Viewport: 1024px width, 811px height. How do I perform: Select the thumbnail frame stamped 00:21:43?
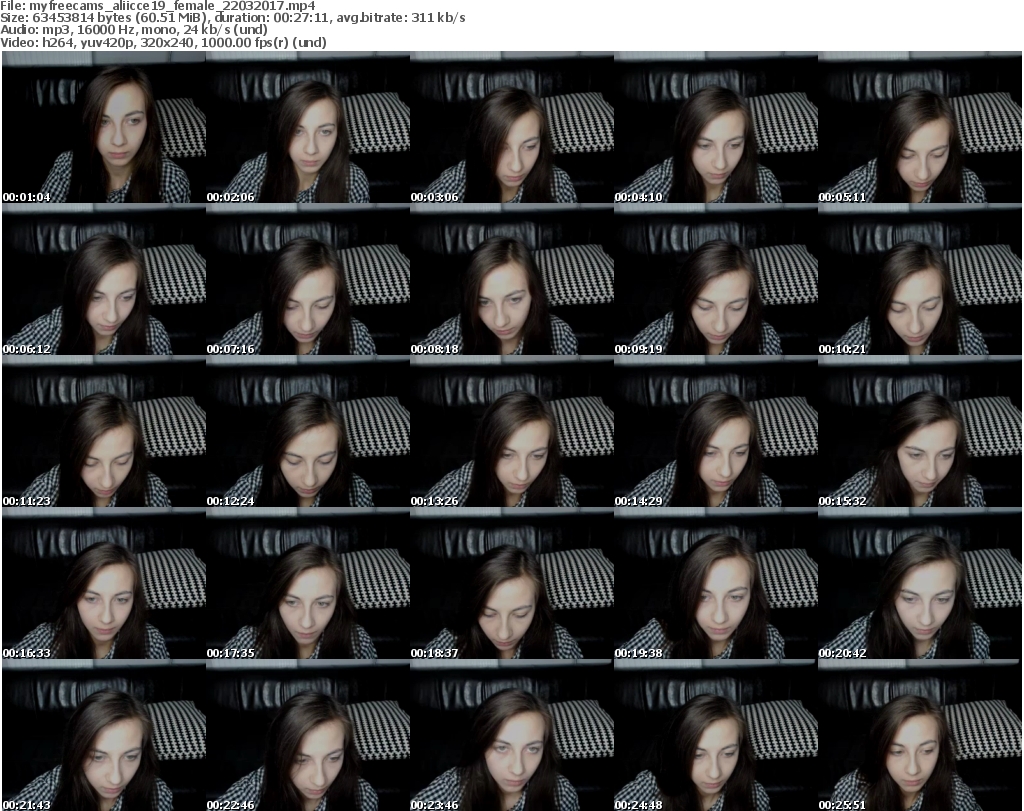104,736
